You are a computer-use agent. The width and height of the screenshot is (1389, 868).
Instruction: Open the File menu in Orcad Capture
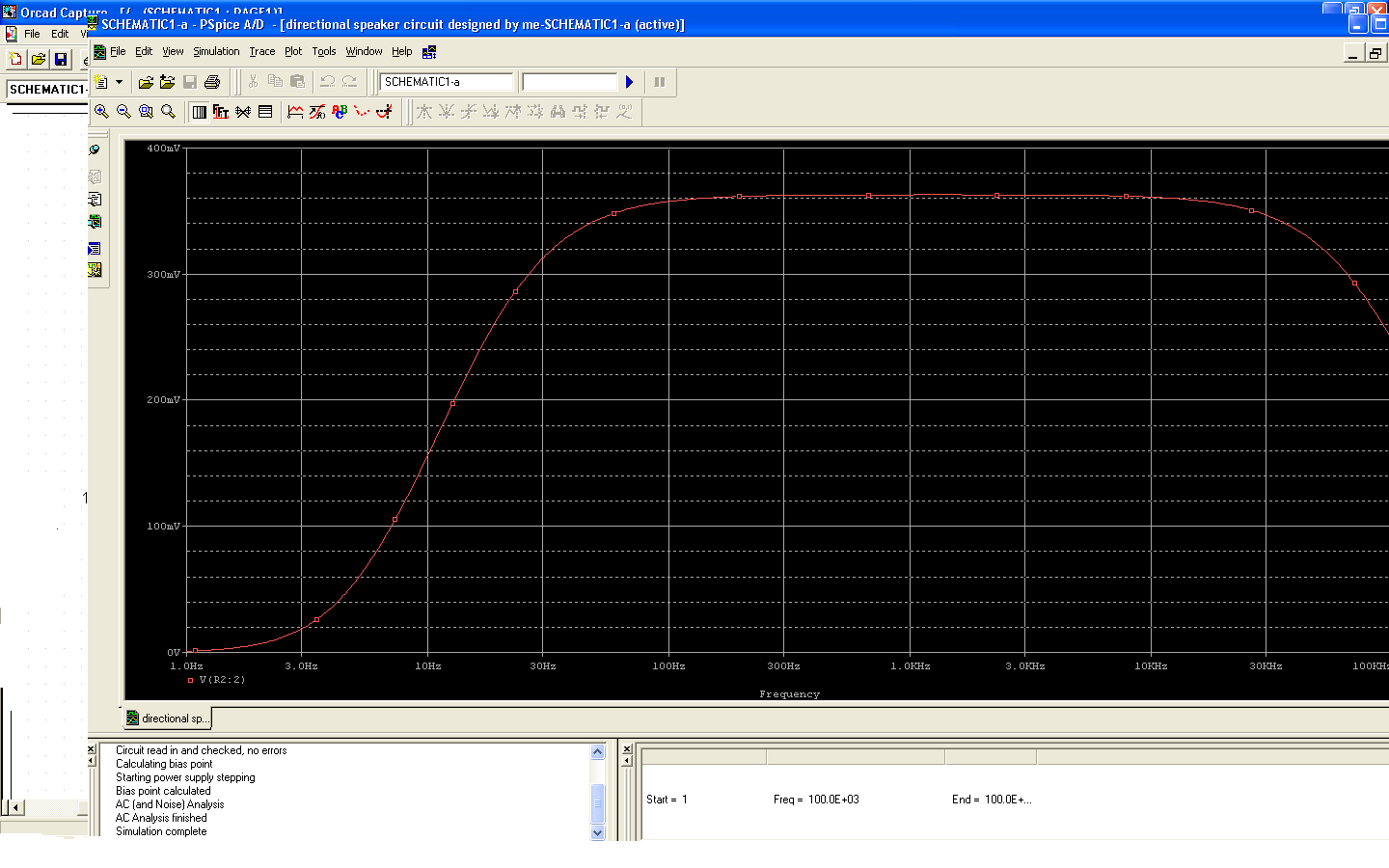point(32,34)
